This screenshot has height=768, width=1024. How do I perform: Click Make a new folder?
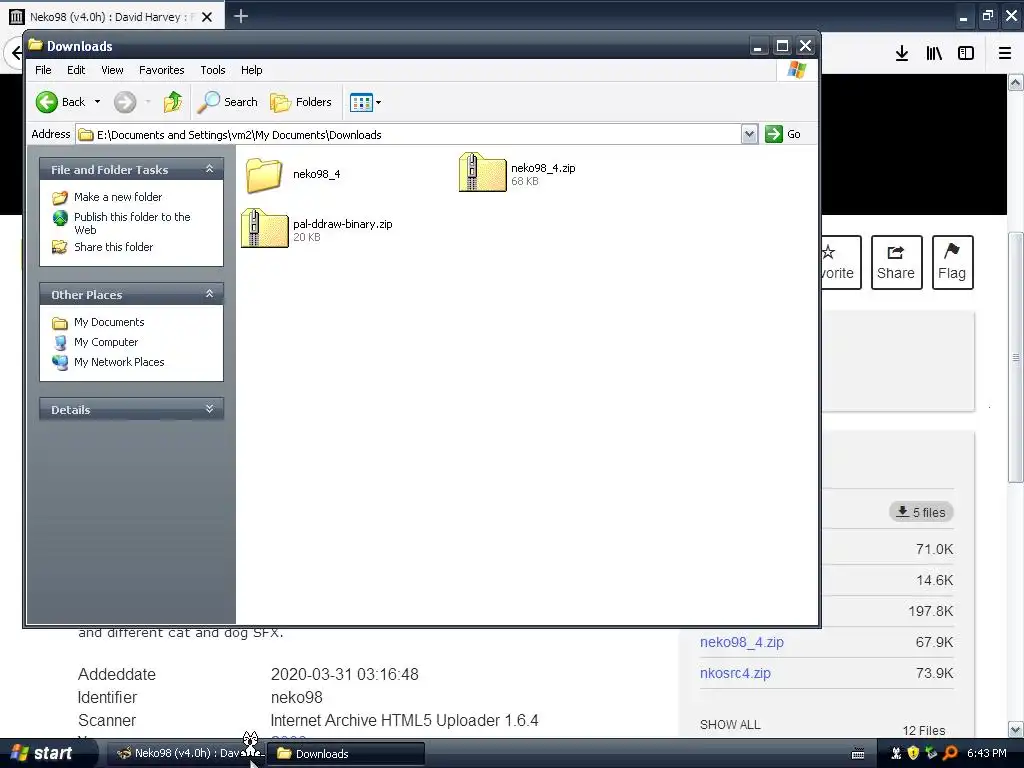point(118,197)
